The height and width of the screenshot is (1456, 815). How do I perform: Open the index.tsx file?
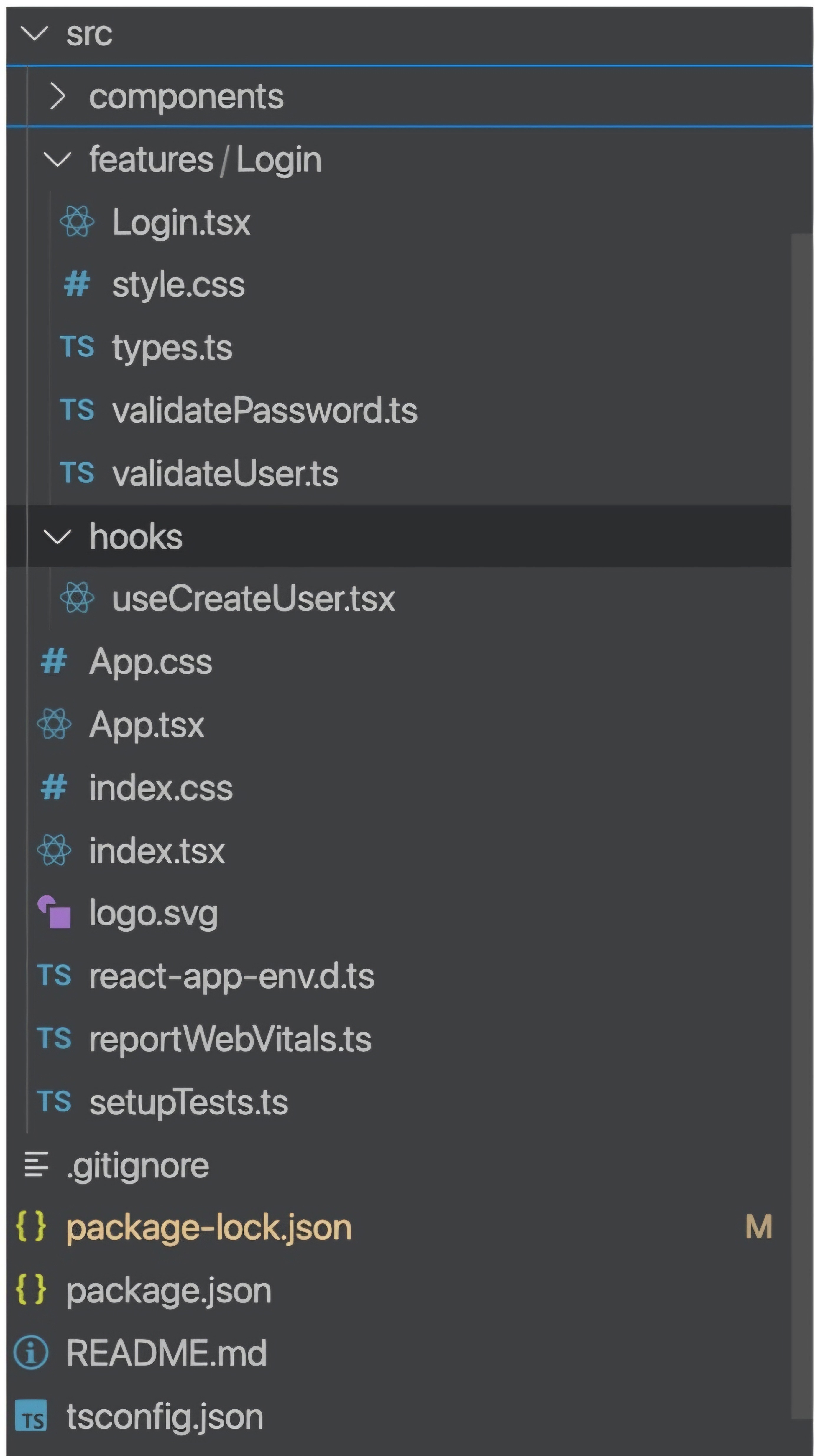click(x=157, y=851)
